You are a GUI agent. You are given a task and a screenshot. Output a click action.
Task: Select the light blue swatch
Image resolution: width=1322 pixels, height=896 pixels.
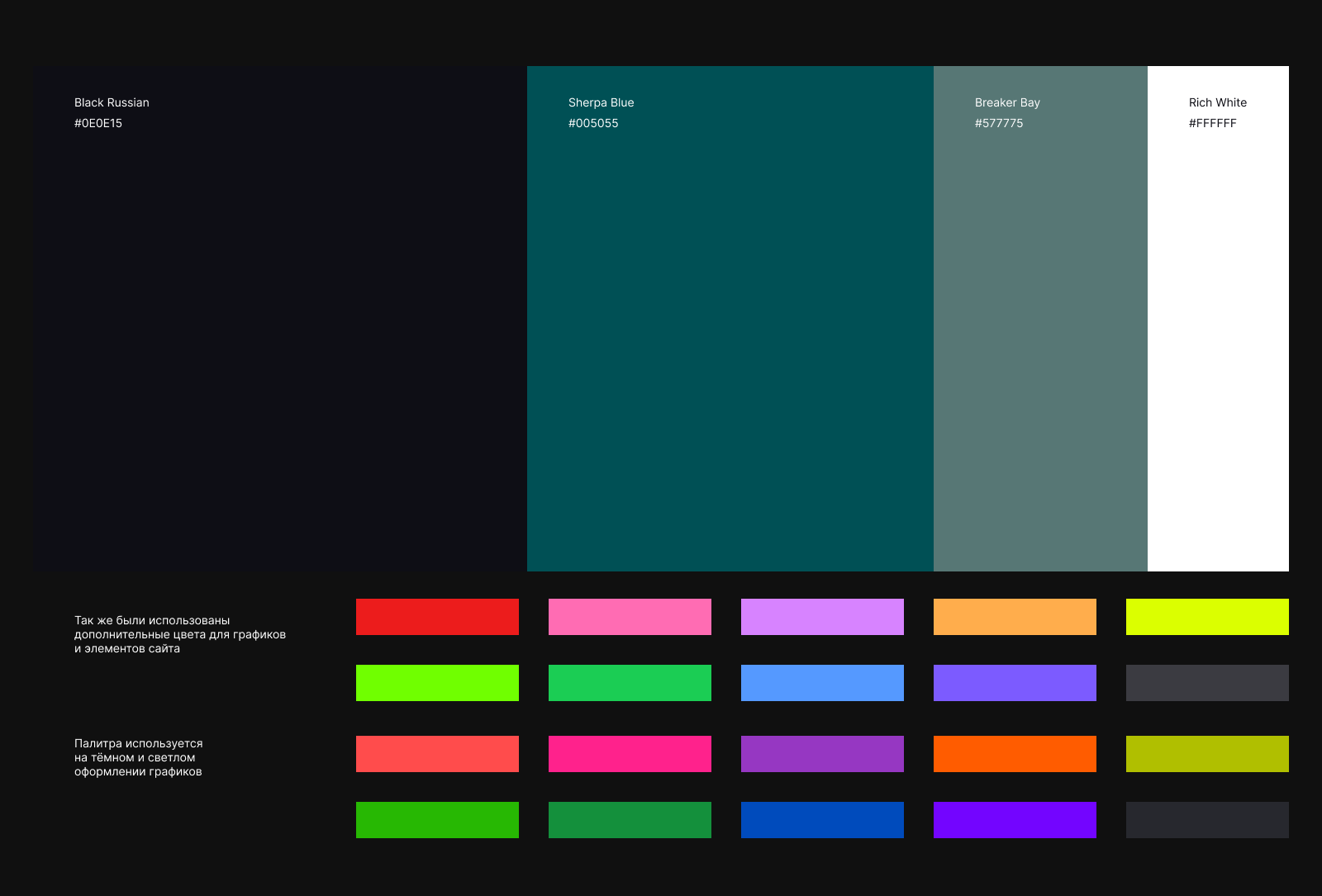pyautogui.click(x=822, y=683)
